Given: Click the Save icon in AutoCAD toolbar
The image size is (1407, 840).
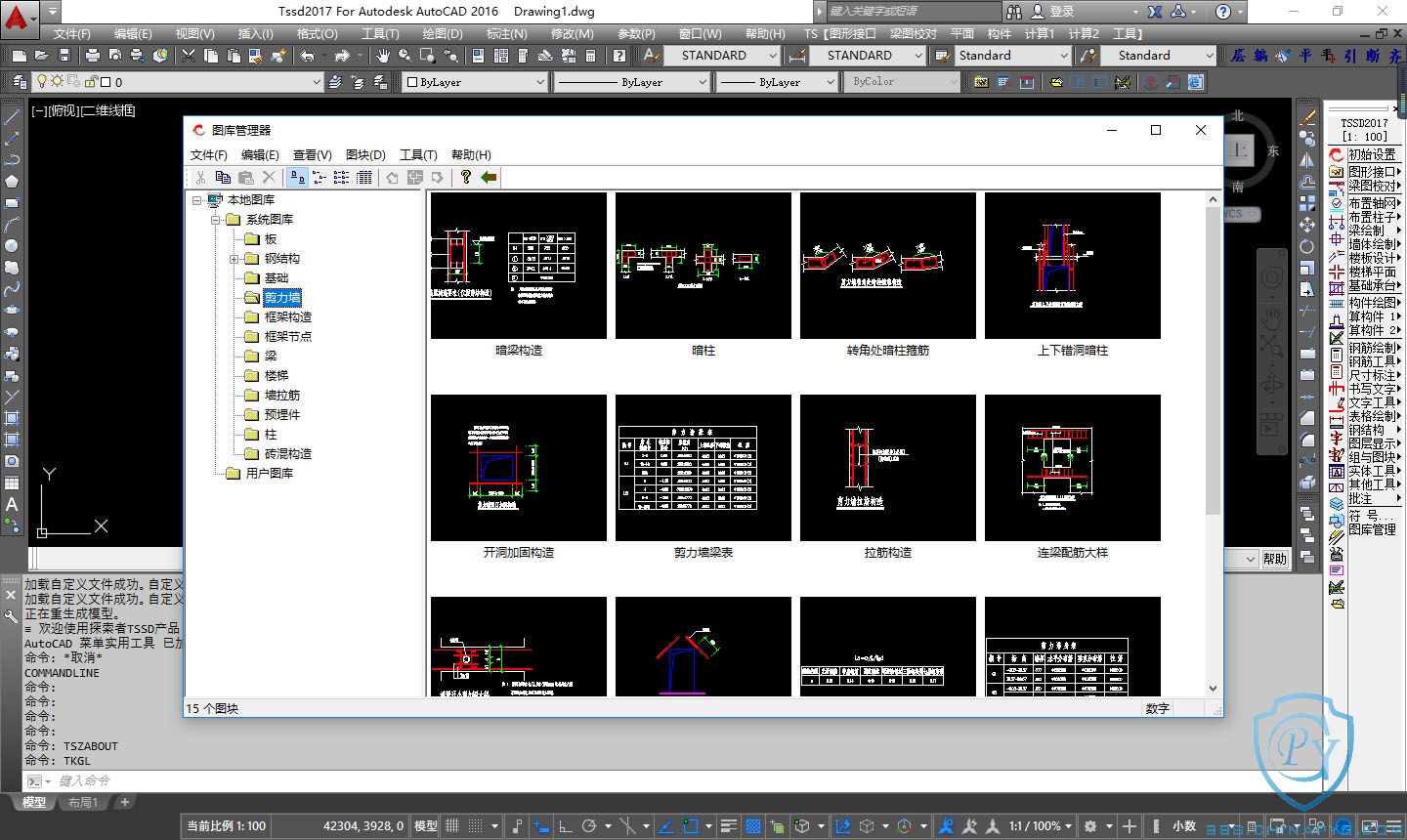Looking at the screenshot, I should (64, 56).
